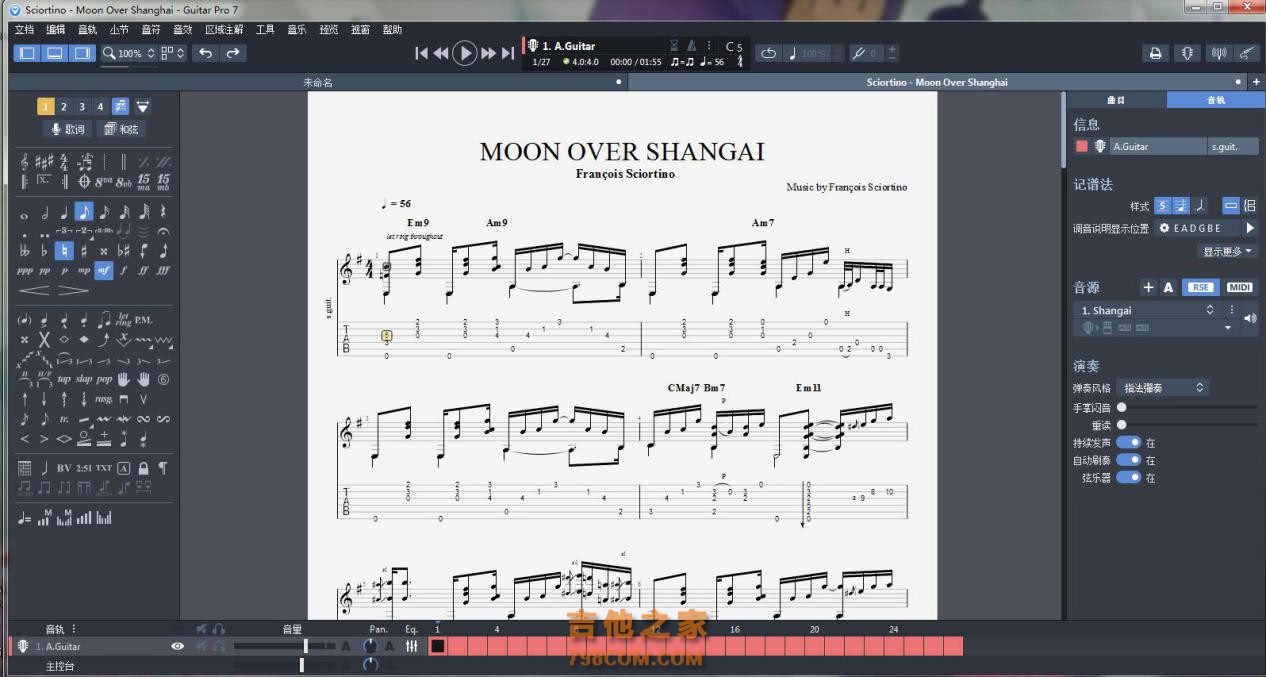Expand the tuning position arrow
The width and height of the screenshot is (1266, 677).
tap(1250, 228)
